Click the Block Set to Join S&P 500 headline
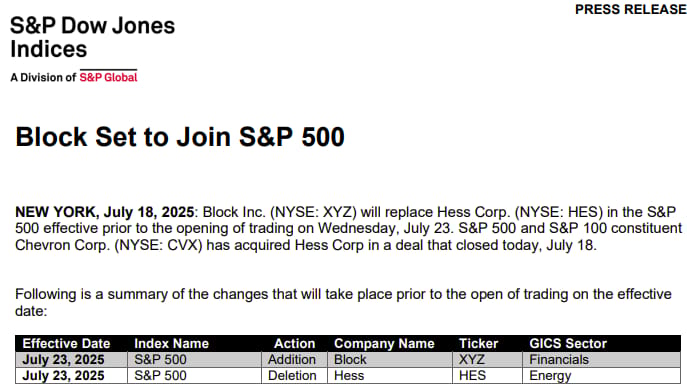 [x=180, y=137]
